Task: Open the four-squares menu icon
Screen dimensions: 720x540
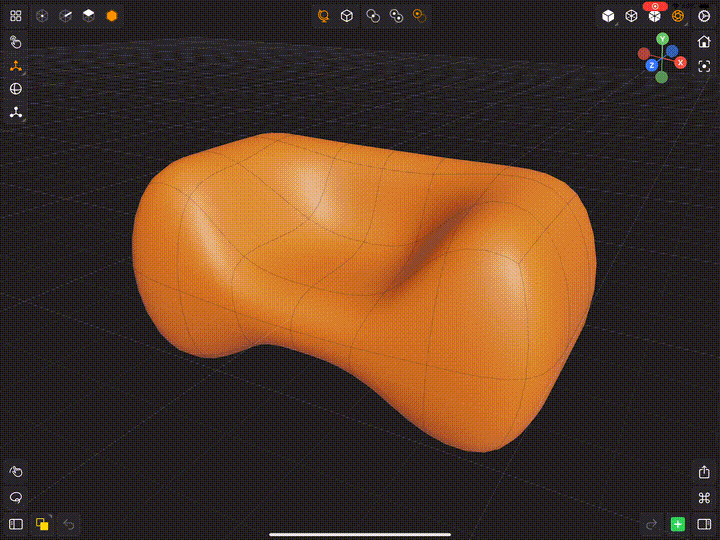Action: (16, 16)
